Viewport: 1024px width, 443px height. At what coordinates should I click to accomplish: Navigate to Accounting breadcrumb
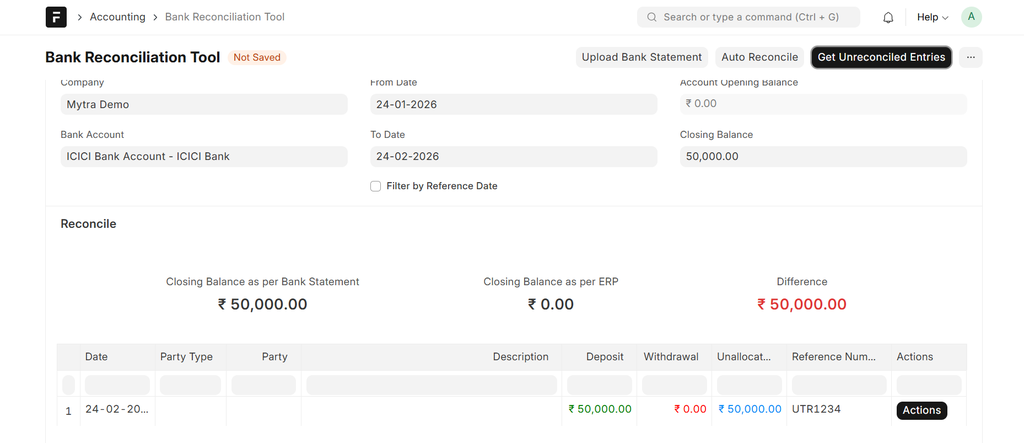(x=117, y=17)
